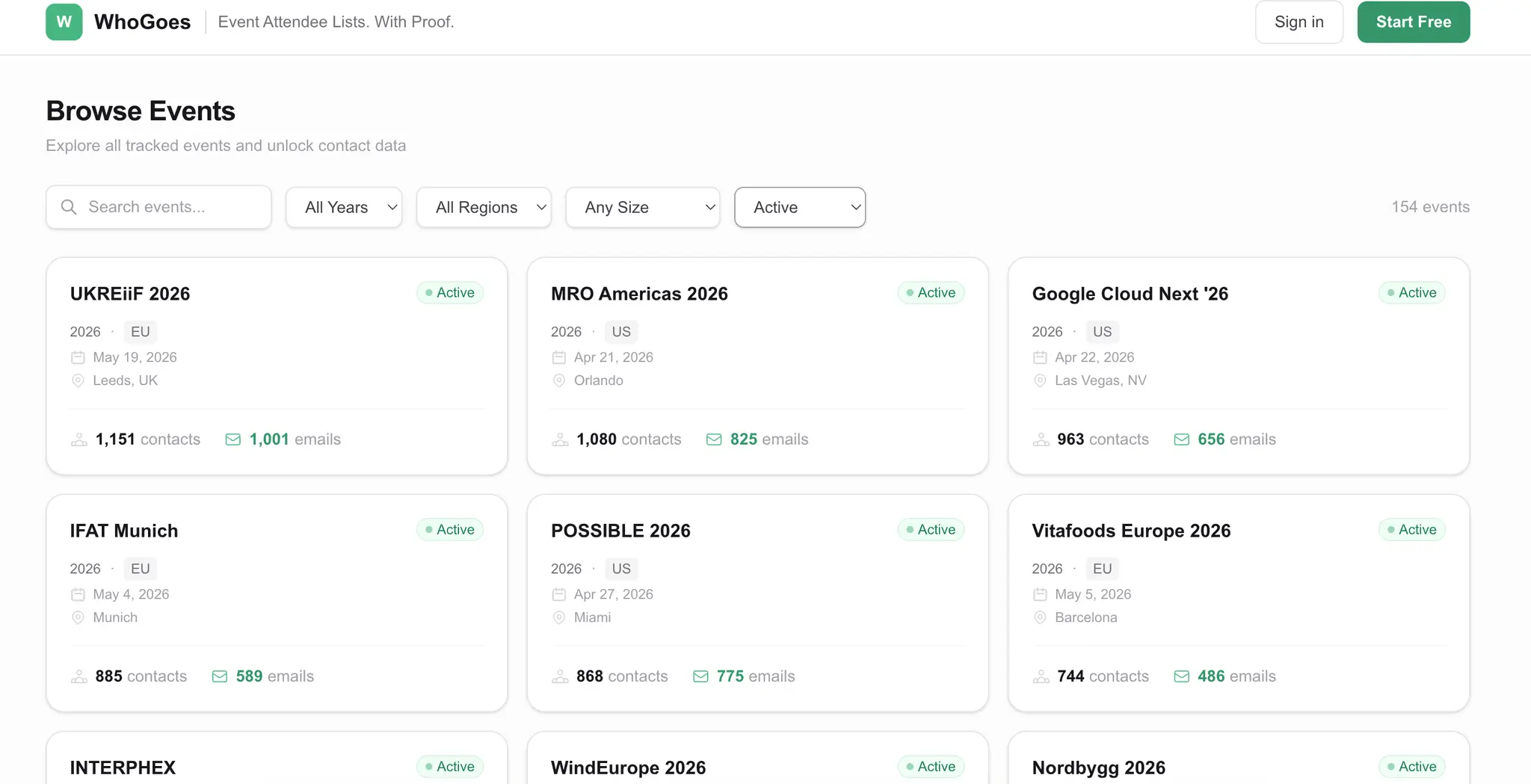Click the 1,001 emails count
Image resolution: width=1531 pixels, height=784 pixels.
[x=295, y=439]
